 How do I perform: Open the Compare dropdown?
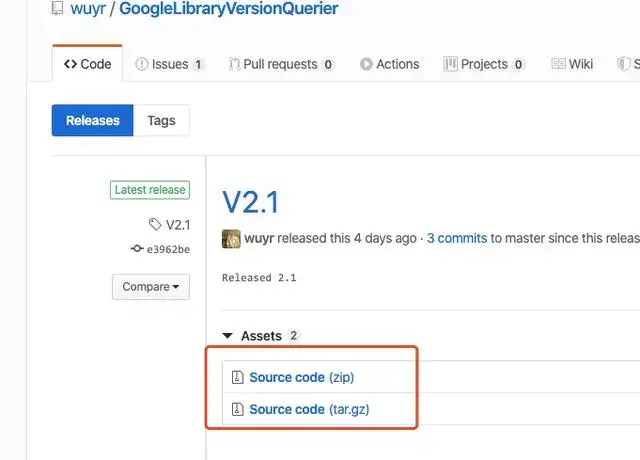pos(151,287)
